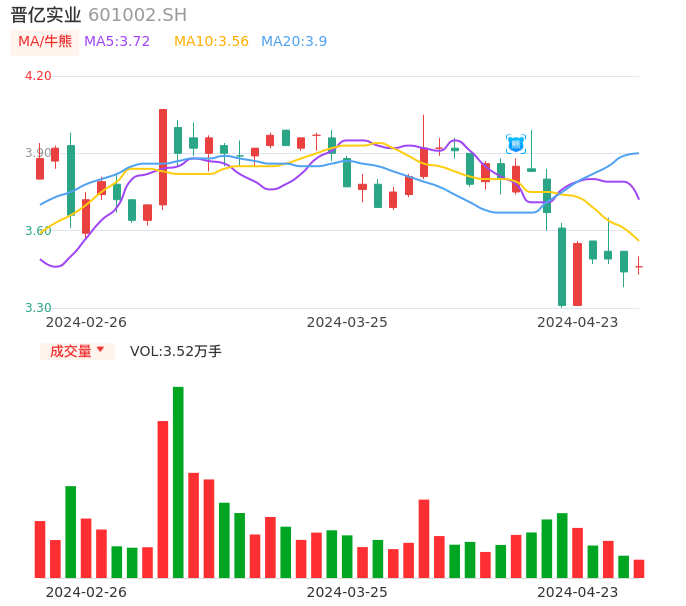Viewport: 686px width, 606px height.
Task: Click the 3.60 price axis label
Action: [38, 231]
